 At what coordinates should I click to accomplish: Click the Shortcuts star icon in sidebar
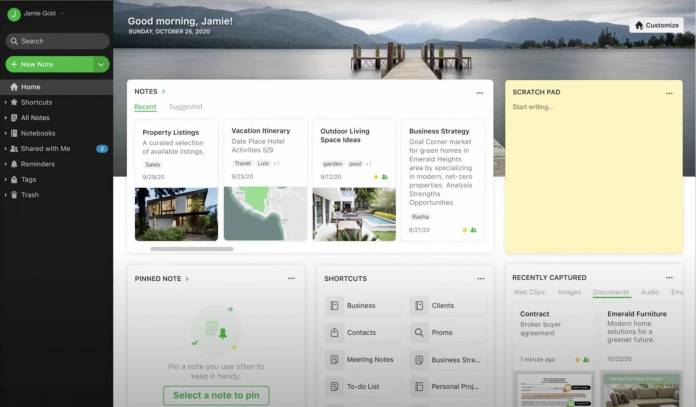pyautogui.click(x=14, y=102)
